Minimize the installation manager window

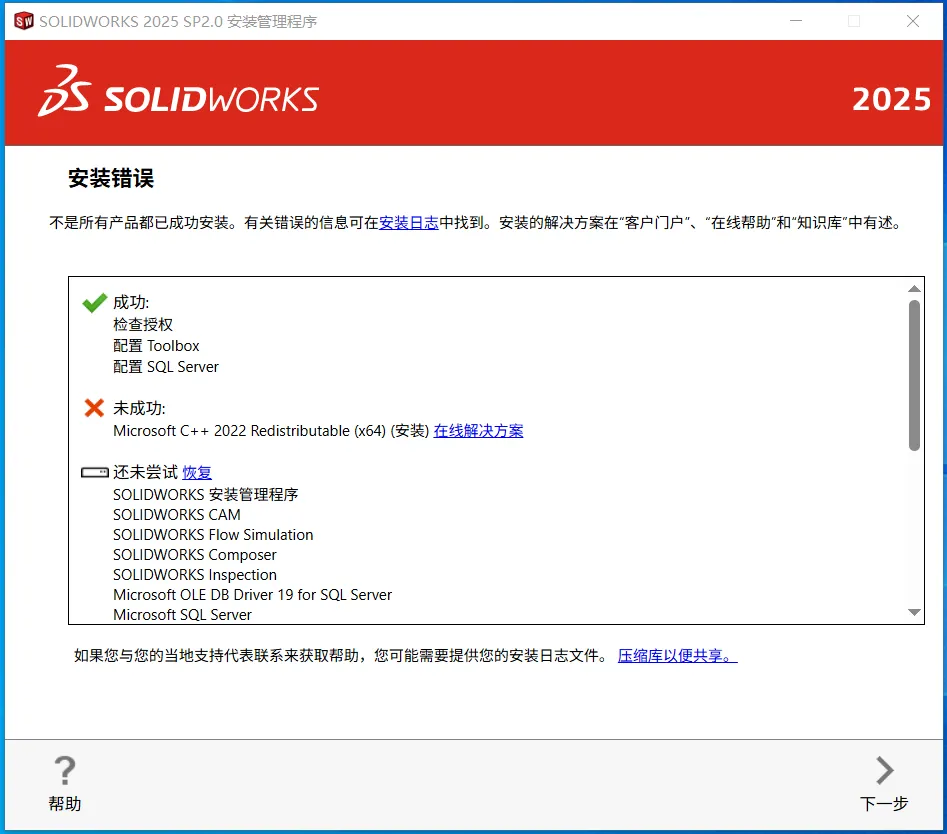796,21
